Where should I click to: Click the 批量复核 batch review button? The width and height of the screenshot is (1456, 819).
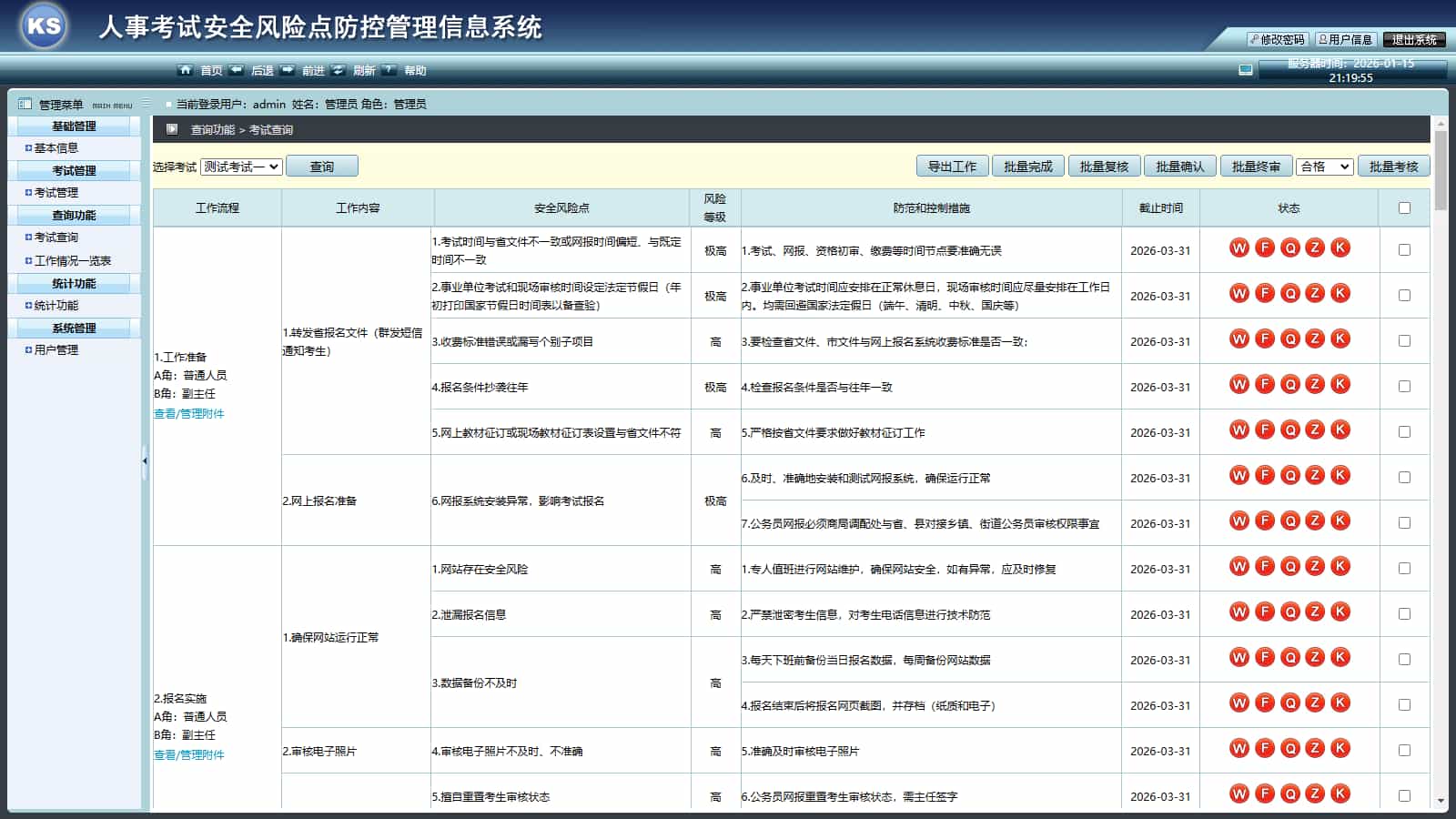(1106, 167)
